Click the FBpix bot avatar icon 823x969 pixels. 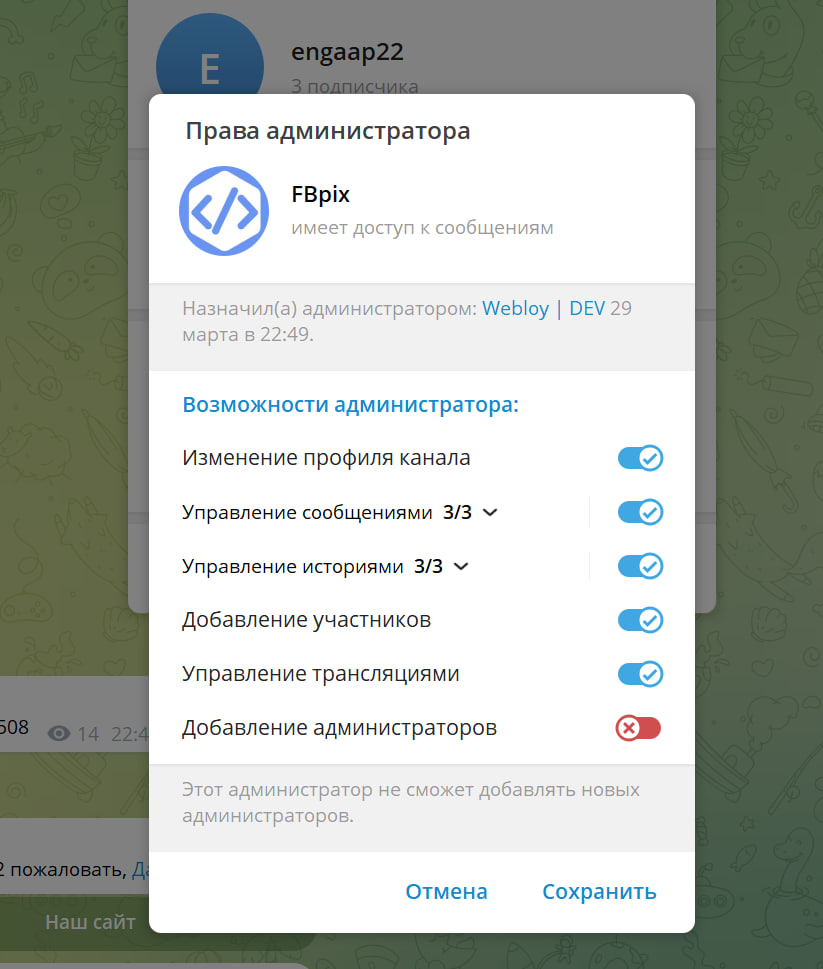click(224, 211)
